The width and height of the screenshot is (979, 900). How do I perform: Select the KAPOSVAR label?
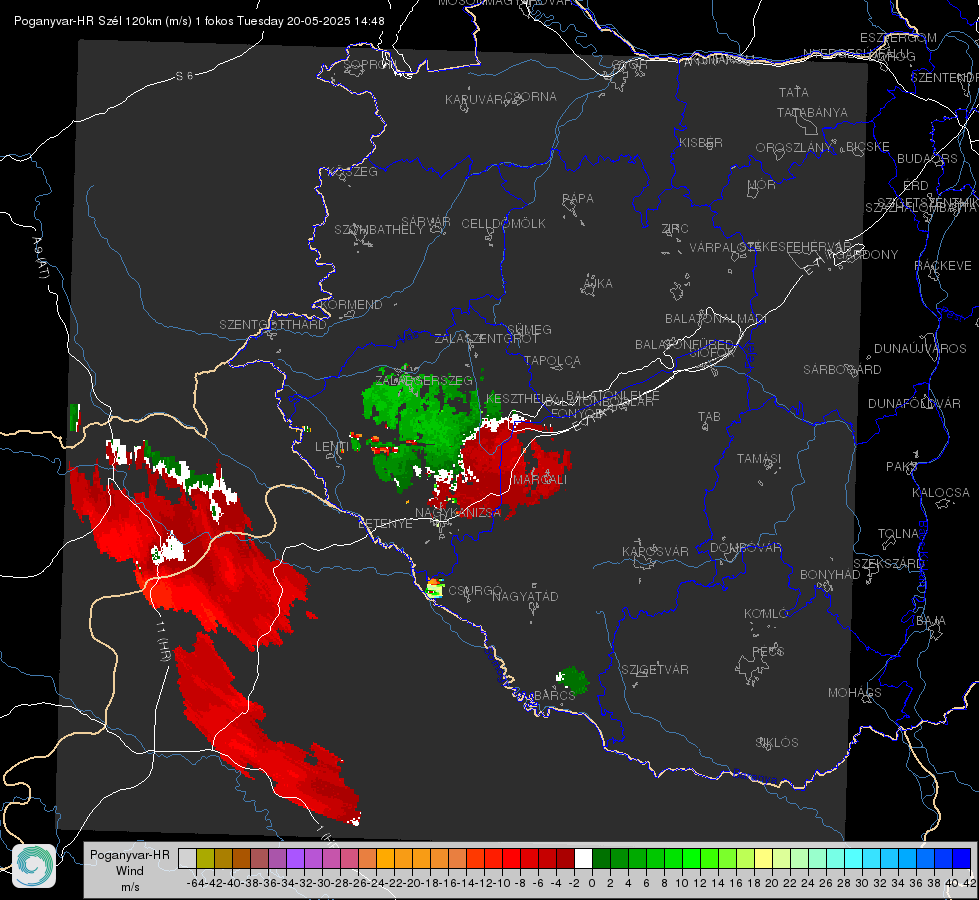(655, 552)
